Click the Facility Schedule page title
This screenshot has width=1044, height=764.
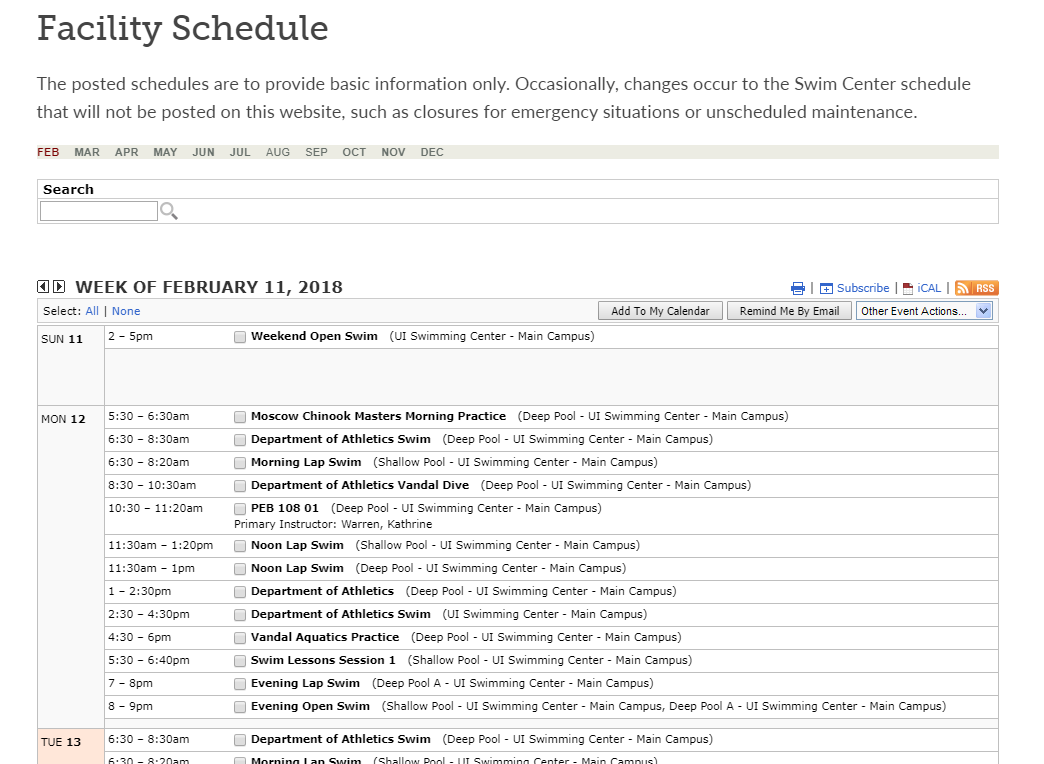(x=182, y=29)
